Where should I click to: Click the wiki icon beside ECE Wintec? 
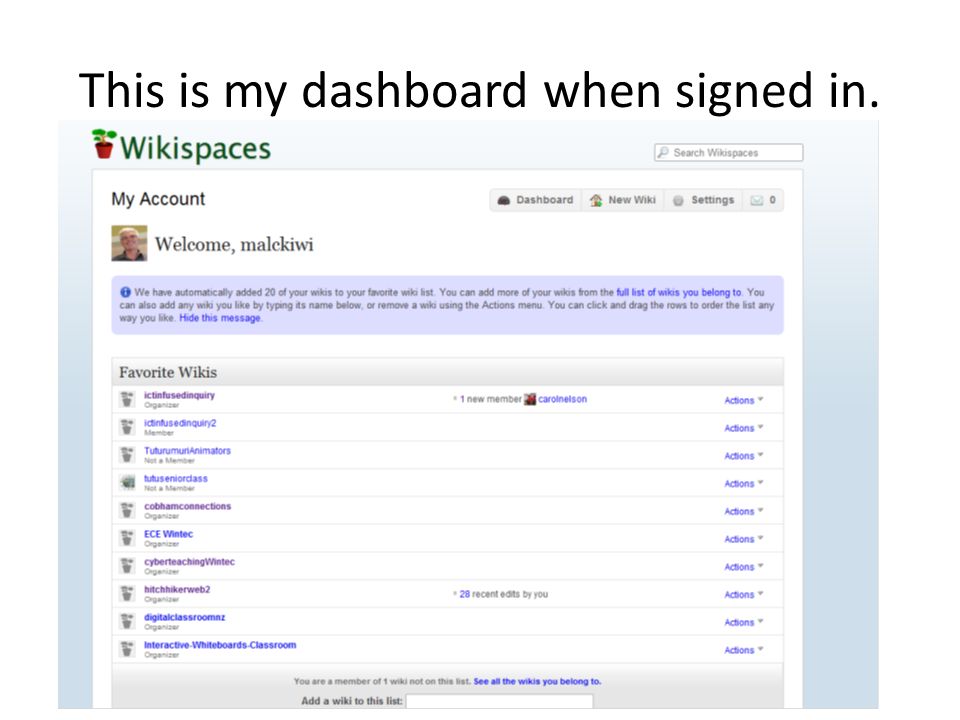click(127, 538)
